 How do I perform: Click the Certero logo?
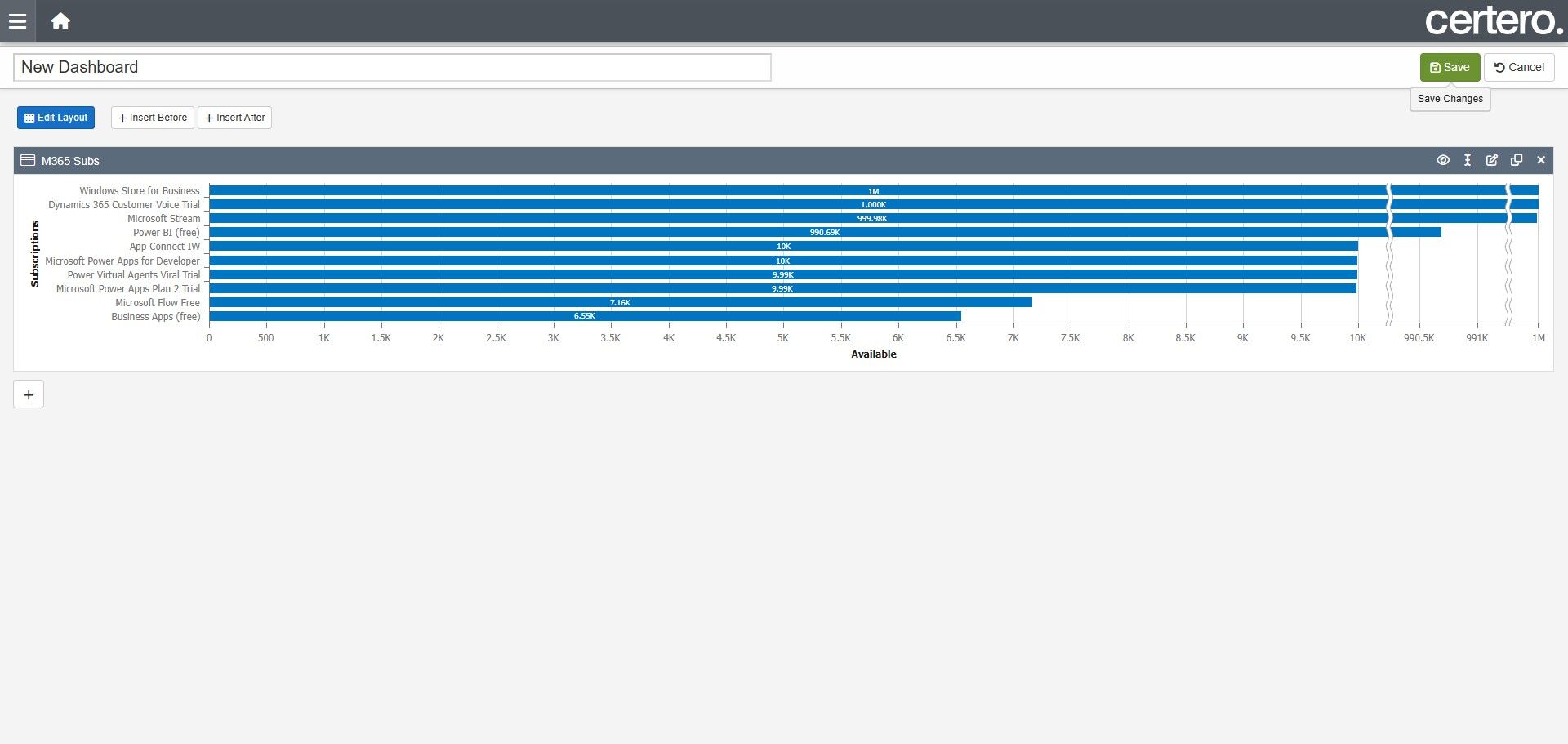coord(1494,20)
